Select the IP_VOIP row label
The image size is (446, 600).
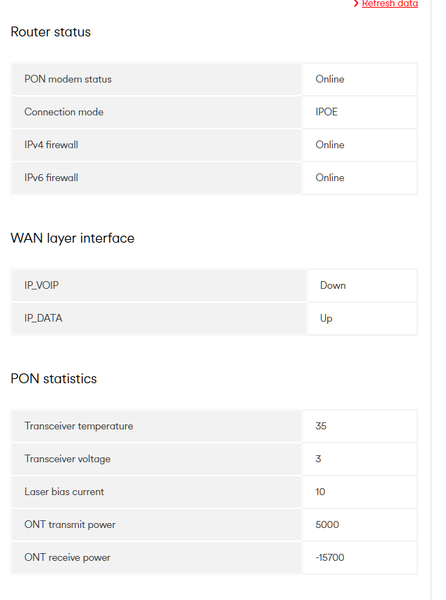click(x=41, y=285)
